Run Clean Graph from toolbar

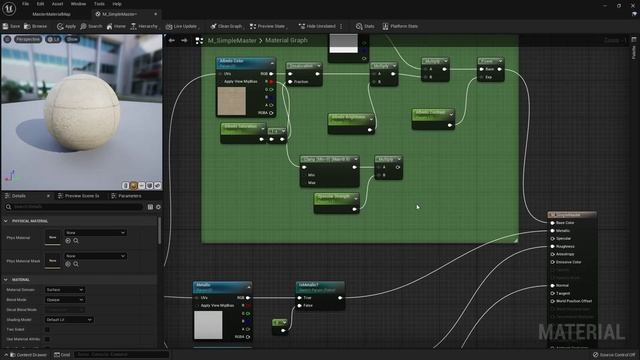coord(226,26)
